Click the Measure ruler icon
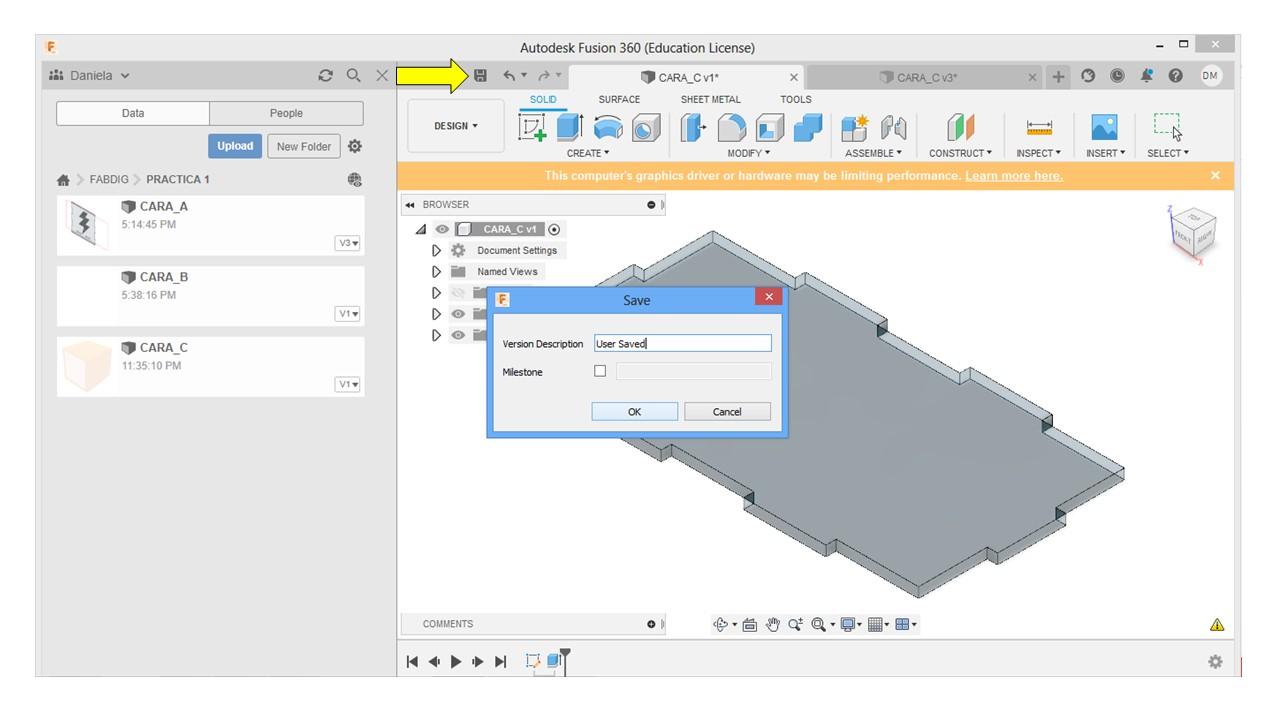This screenshot has height=720, width=1280. coord(1040,127)
